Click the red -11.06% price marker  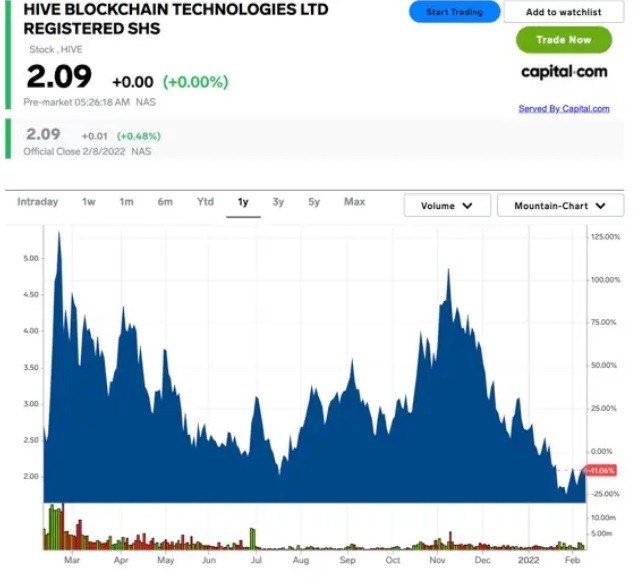(x=599, y=471)
